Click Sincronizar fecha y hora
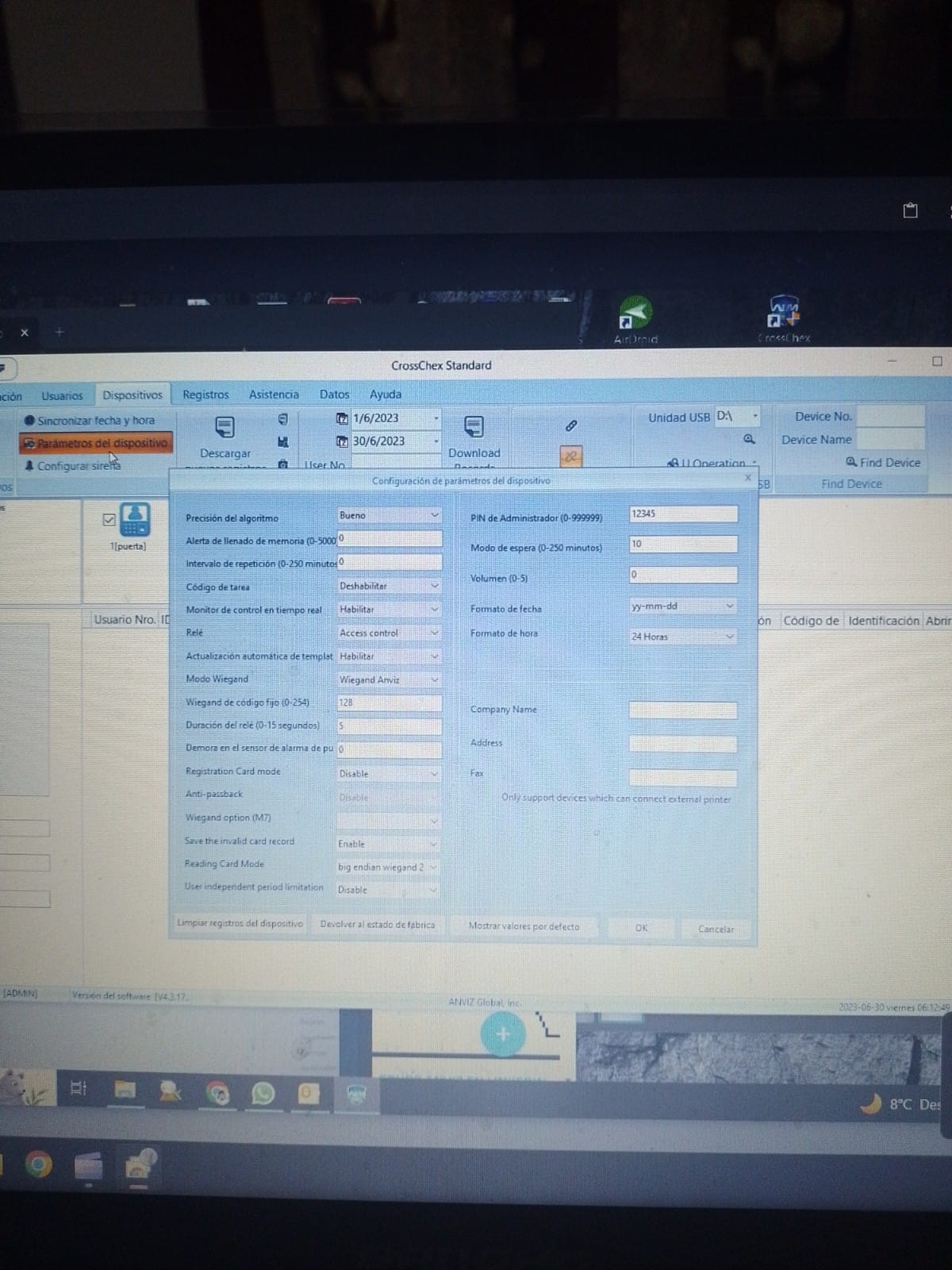 tap(90, 421)
